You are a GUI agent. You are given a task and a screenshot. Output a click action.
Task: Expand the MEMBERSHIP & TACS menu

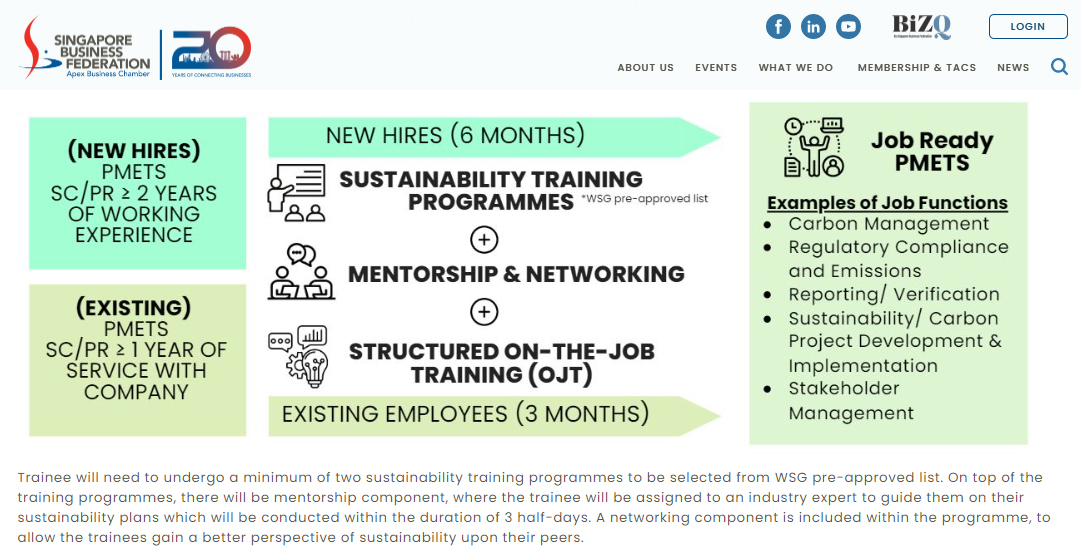click(x=916, y=68)
